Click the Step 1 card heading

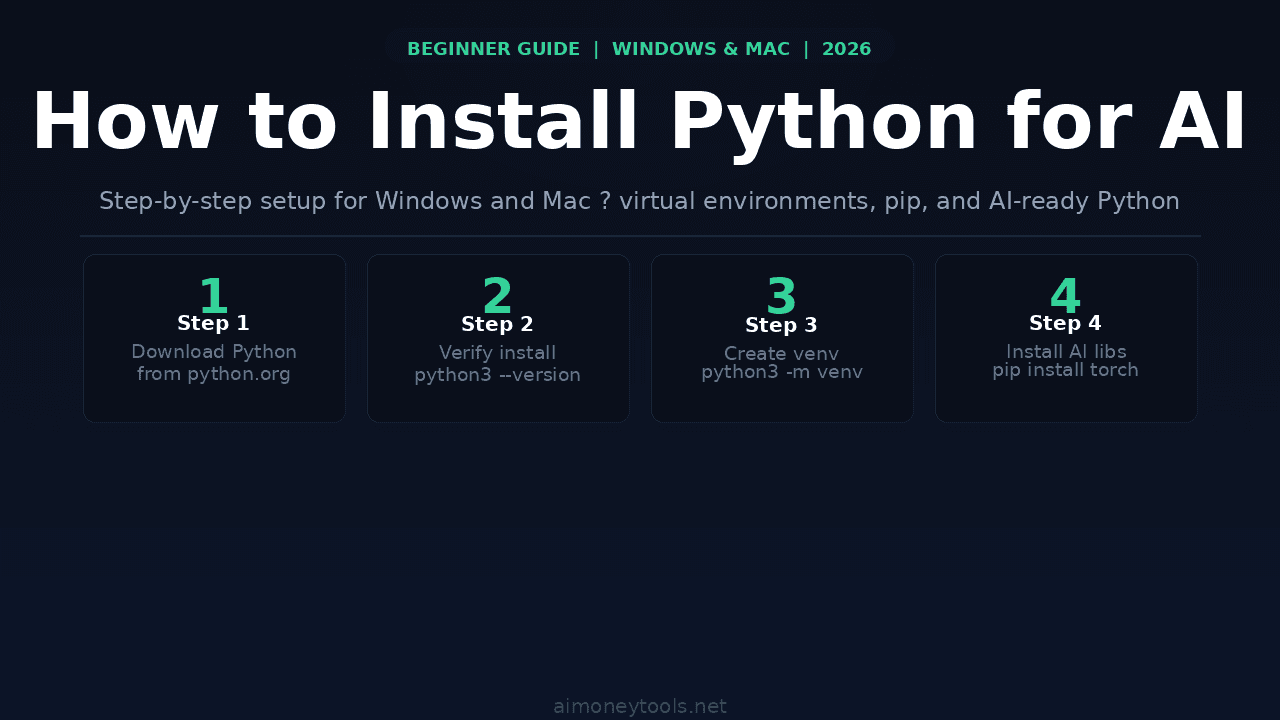[x=213, y=323]
